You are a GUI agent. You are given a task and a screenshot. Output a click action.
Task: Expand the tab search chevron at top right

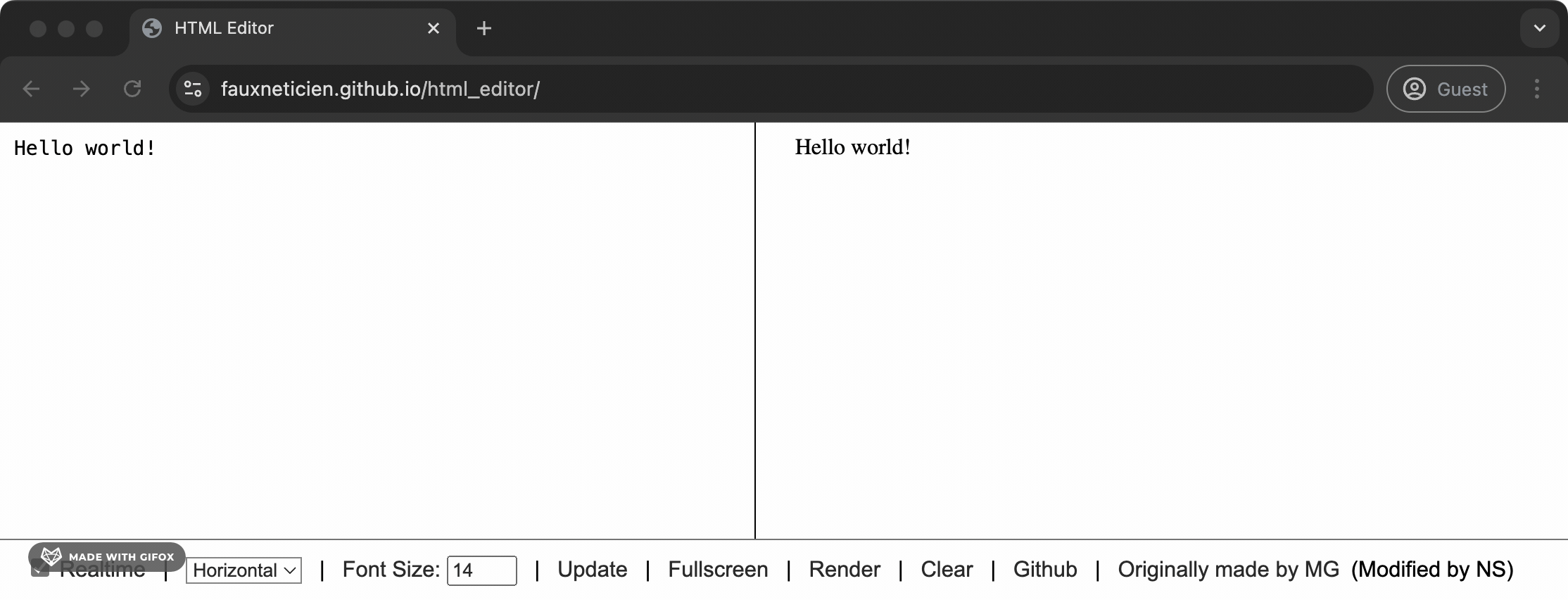1540,28
